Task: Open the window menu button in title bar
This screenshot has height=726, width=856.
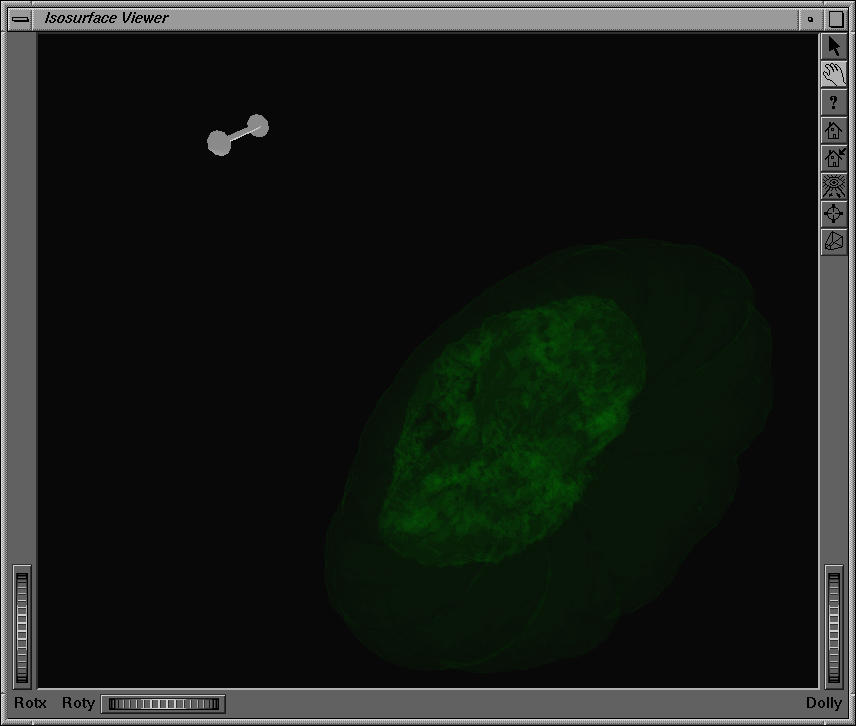Action: 21,19
